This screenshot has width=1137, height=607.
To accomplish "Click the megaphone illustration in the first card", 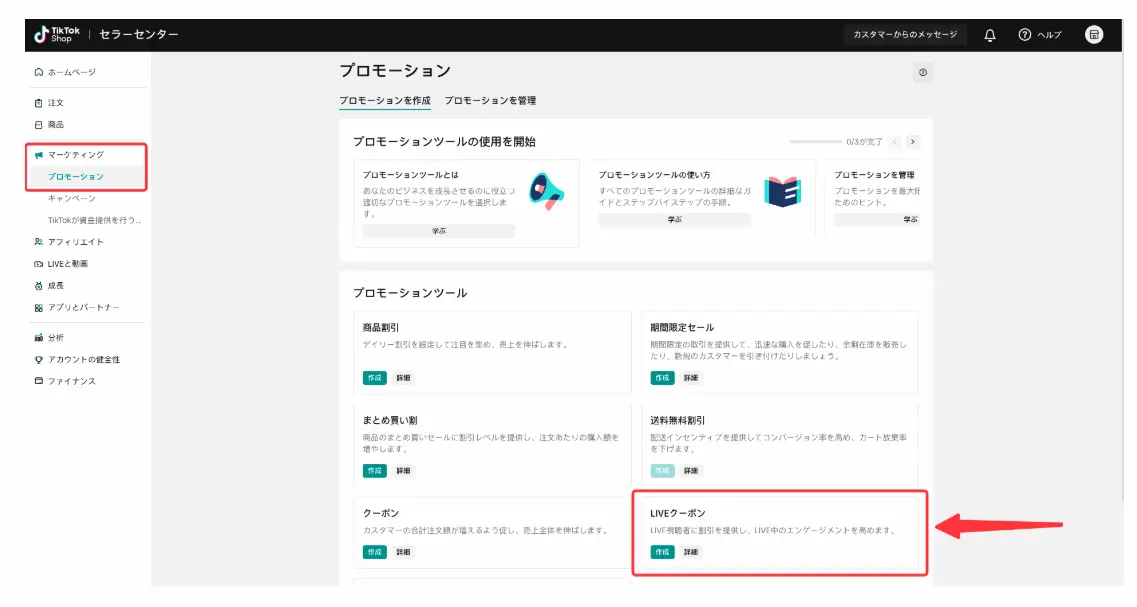I will pyautogui.click(x=546, y=191).
